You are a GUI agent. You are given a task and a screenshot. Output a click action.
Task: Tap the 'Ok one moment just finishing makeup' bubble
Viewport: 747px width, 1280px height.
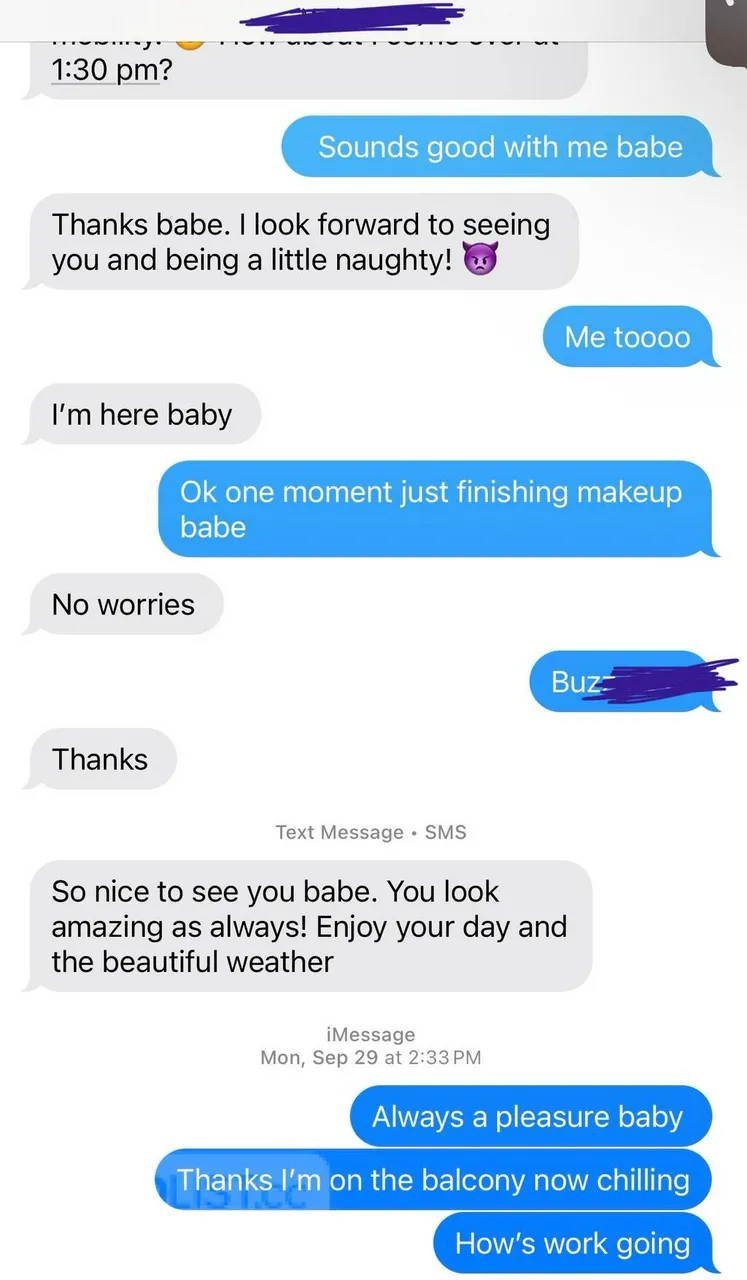[x=438, y=509]
